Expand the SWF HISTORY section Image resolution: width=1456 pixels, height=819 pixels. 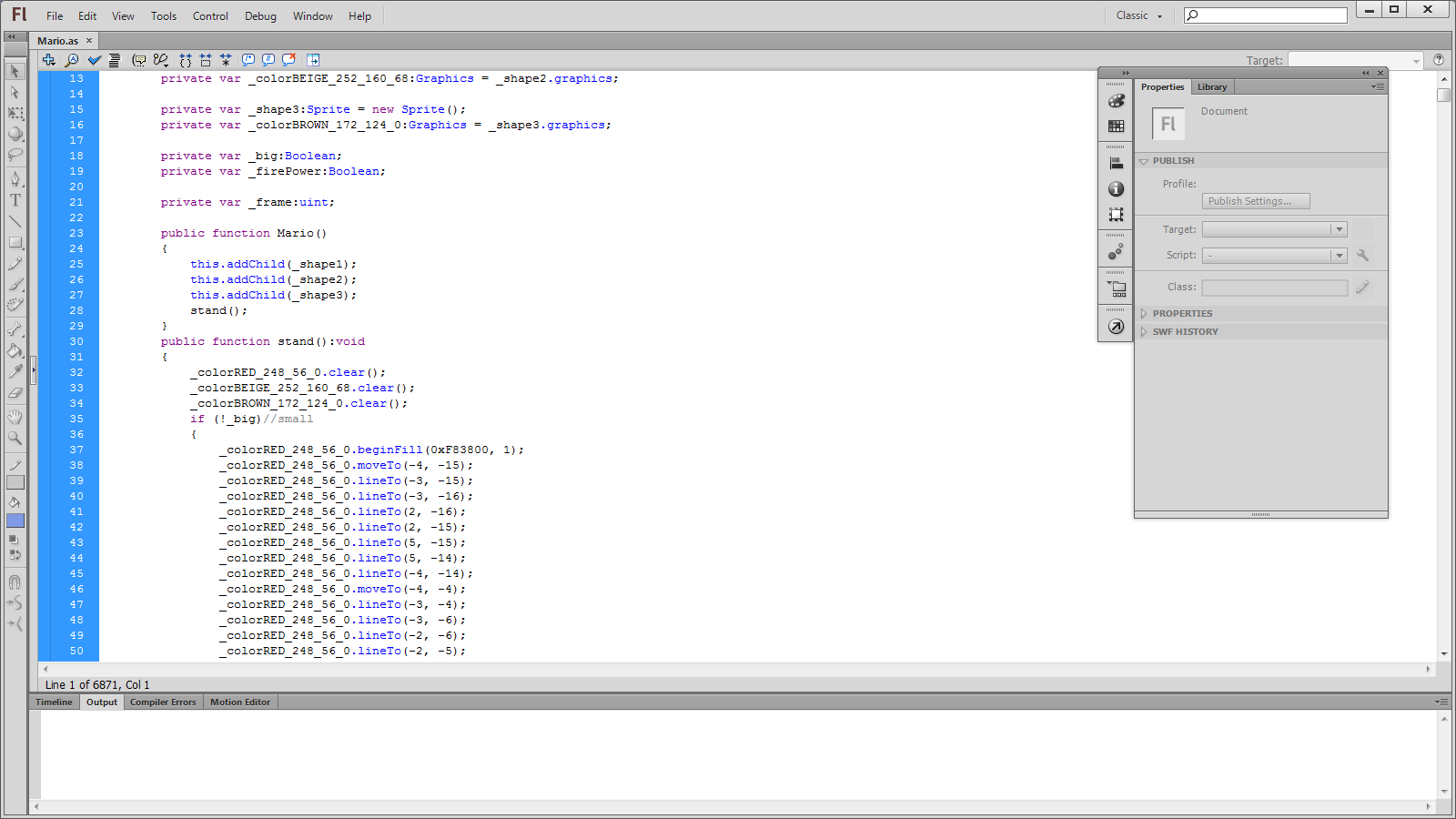click(1145, 331)
